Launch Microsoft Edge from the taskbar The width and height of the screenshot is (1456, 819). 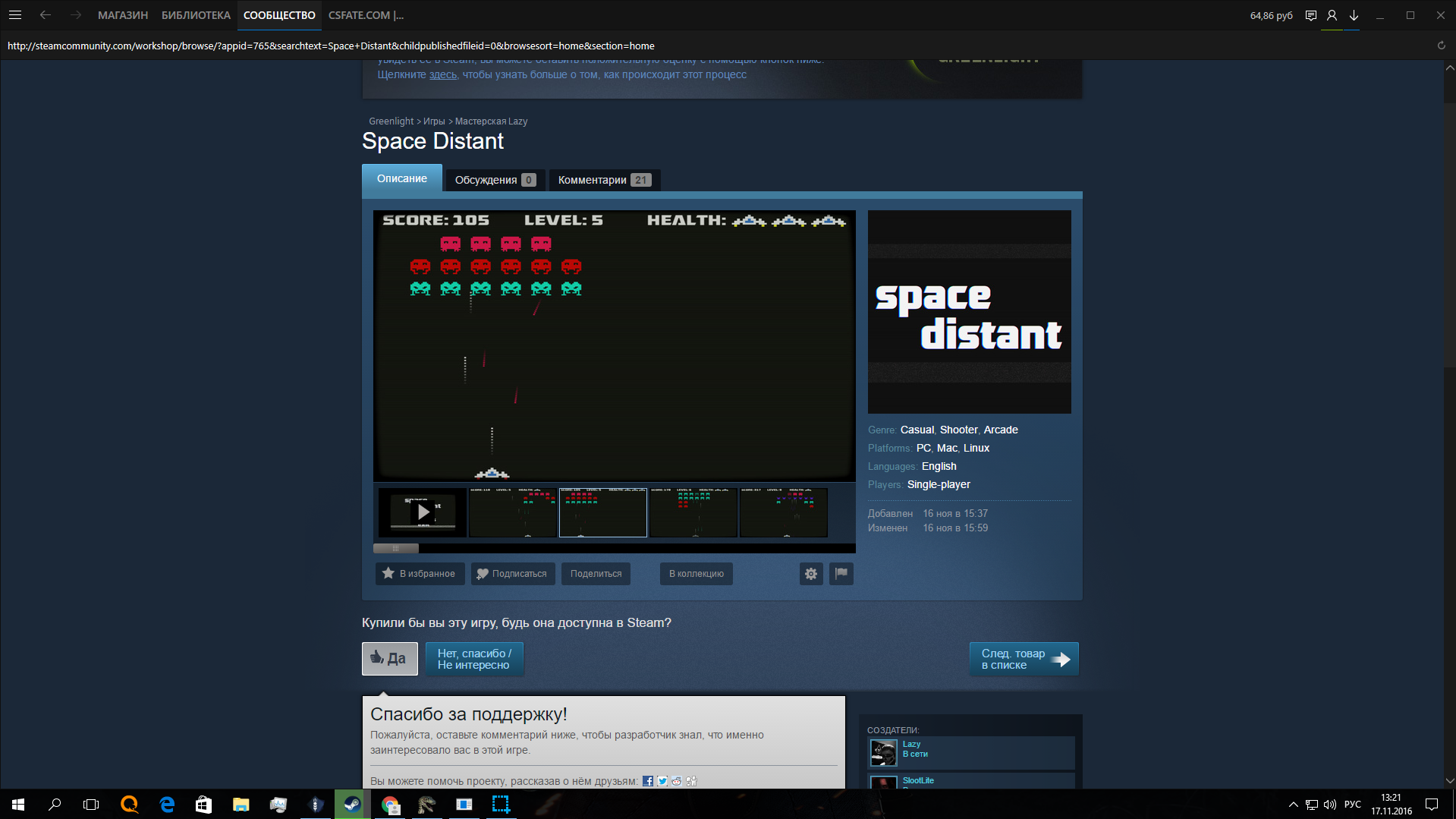[x=167, y=805]
